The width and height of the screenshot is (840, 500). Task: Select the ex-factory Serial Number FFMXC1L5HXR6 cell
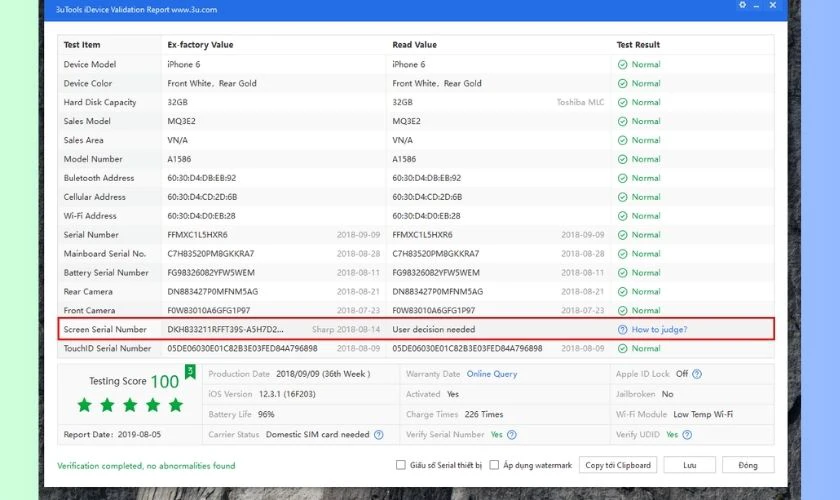click(x=198, y=235)
